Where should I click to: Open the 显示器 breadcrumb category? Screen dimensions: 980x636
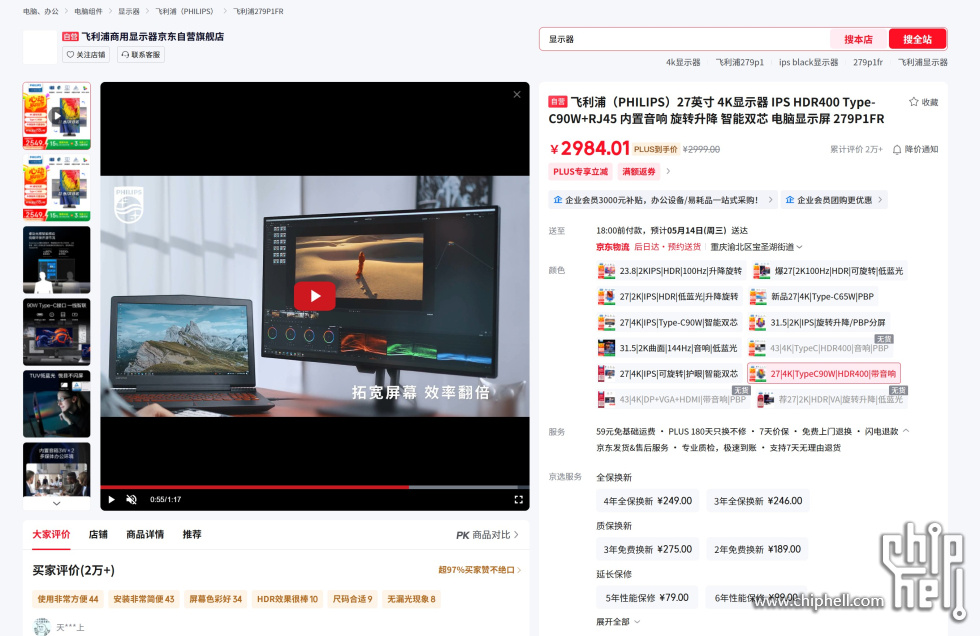(129, 11)
